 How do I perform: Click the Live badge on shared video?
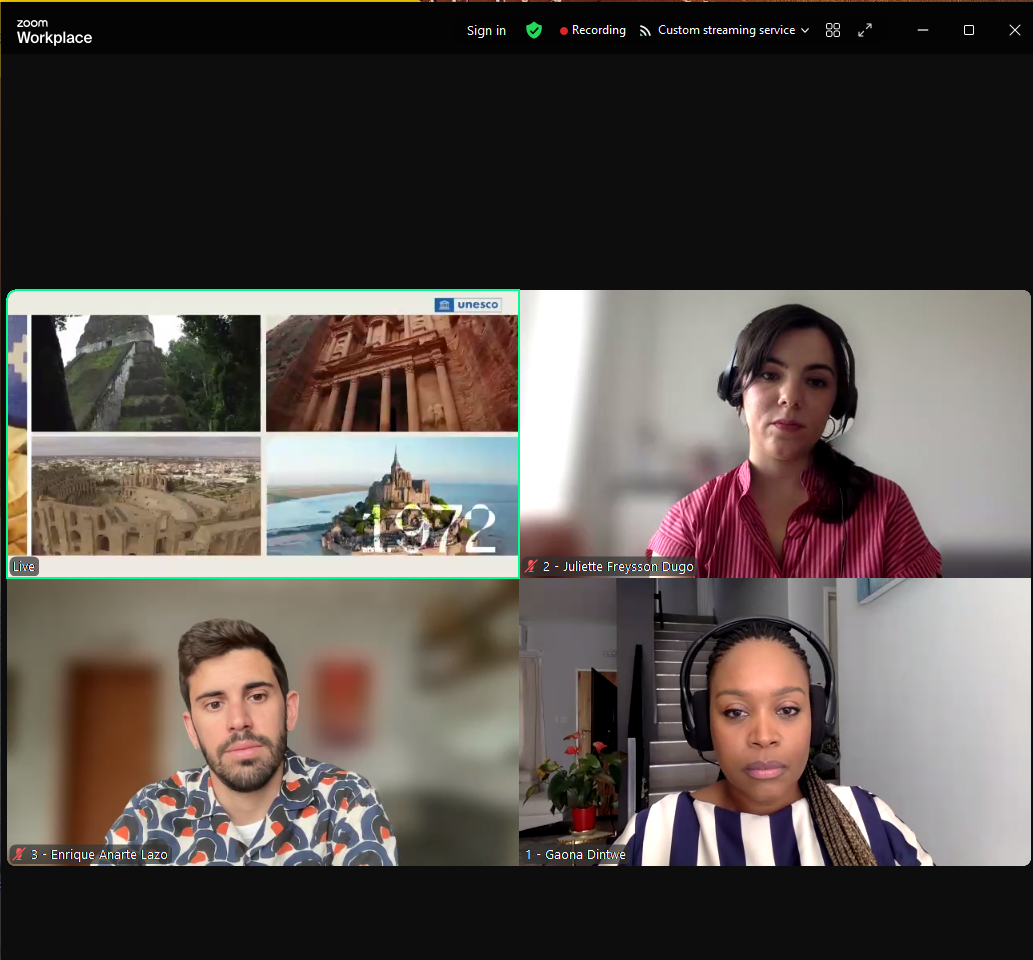pyautogui.click(x=24, y=567)
